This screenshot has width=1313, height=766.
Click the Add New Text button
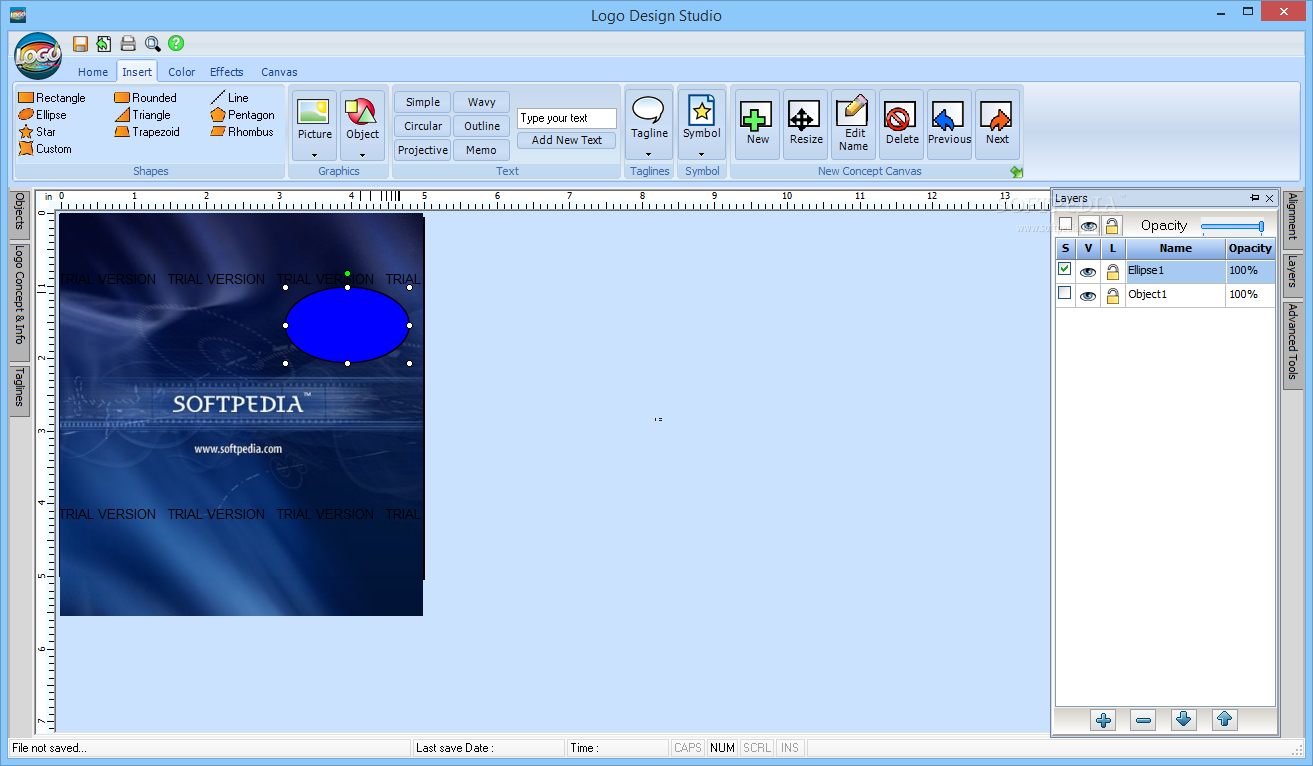567,140
